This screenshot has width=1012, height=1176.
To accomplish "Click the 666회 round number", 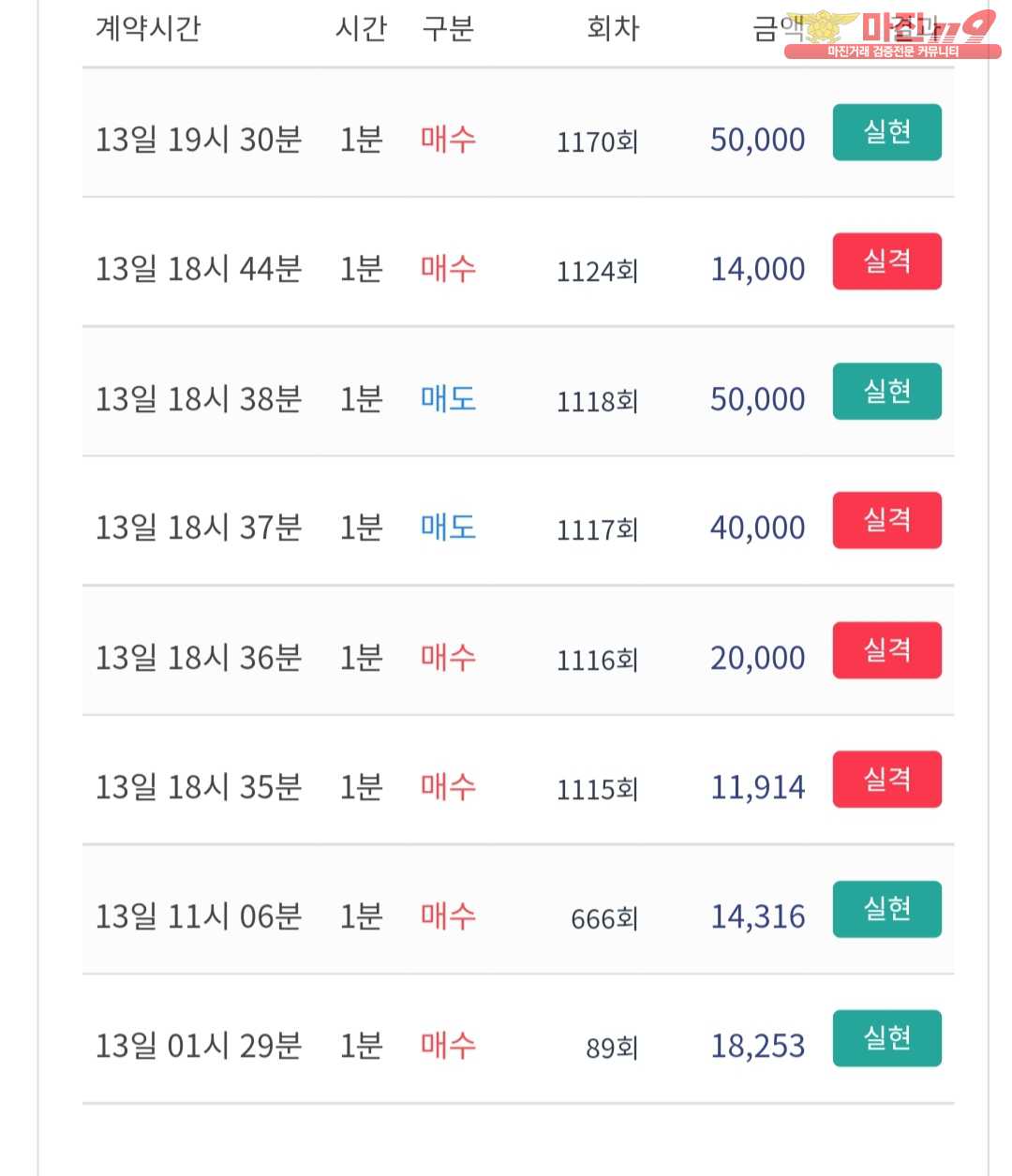I will (x=604, y=918).
